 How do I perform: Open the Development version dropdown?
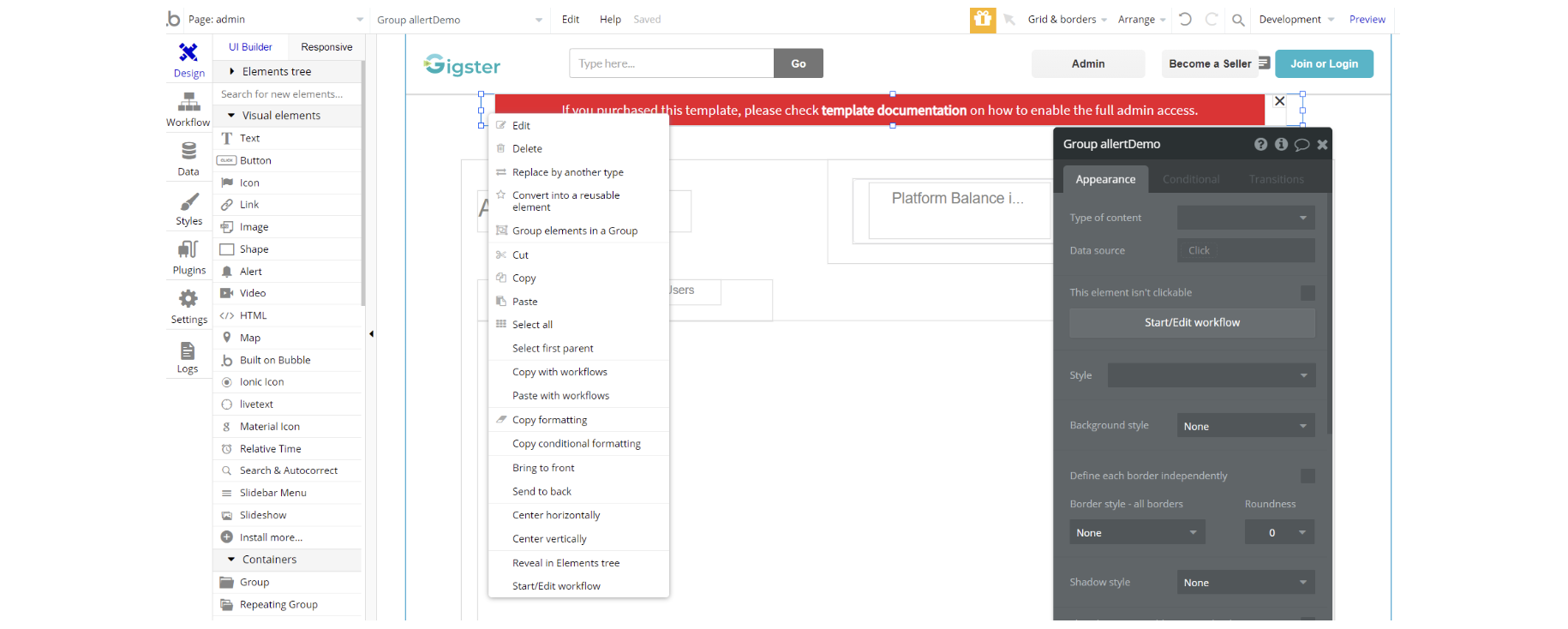click(1296, 19)
